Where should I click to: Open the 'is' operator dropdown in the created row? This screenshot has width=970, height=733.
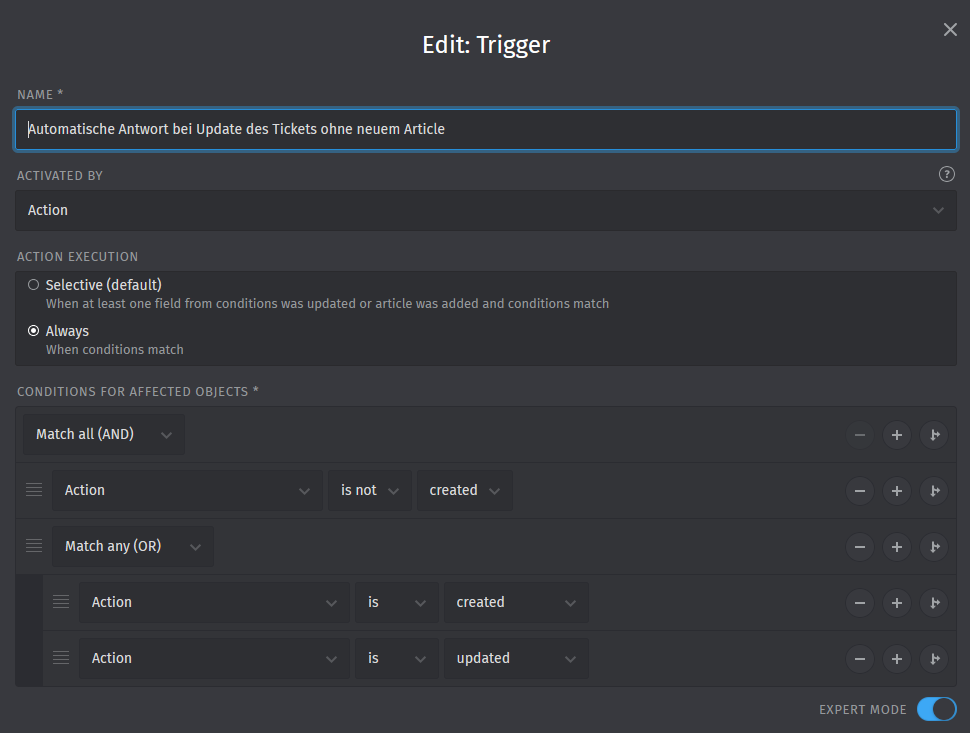click(397, 602)
